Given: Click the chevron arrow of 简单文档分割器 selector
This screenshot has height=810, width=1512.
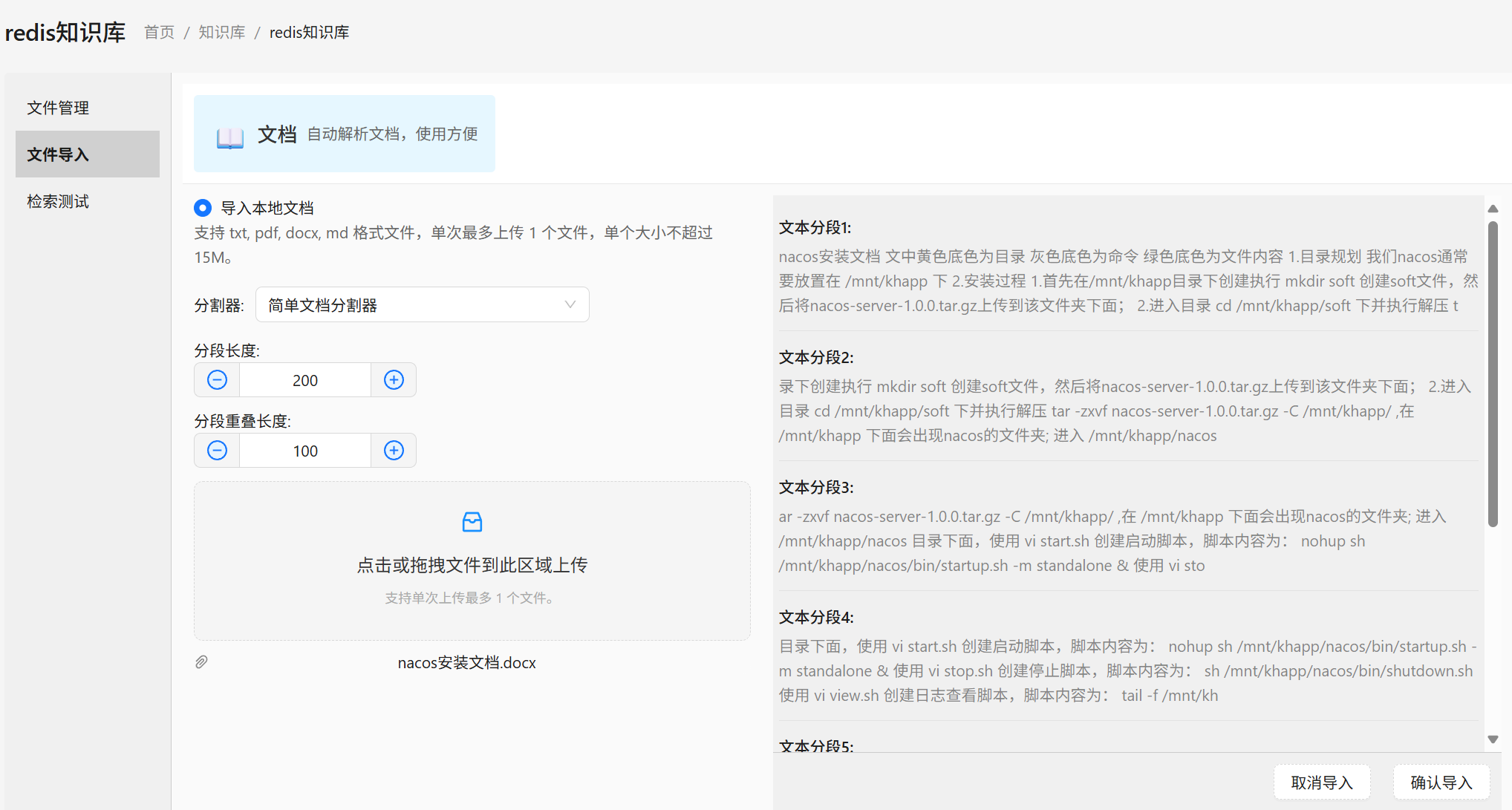Looking at the screenshot, I should pyautogui.click(x=570, y=305).
